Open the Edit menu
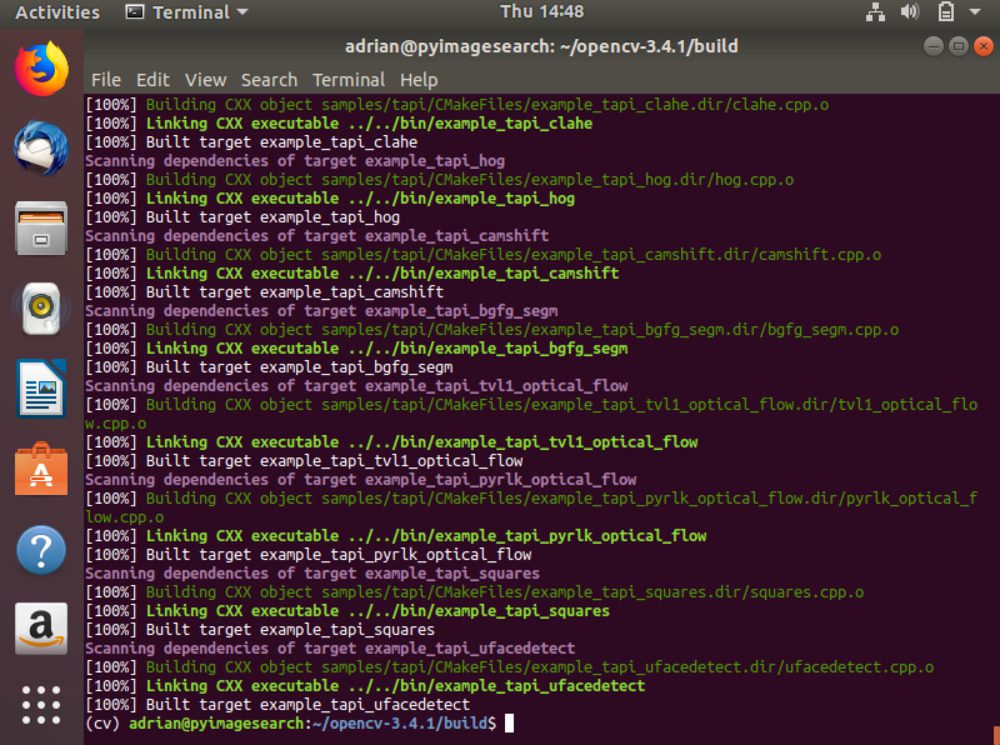 [152, 80]
